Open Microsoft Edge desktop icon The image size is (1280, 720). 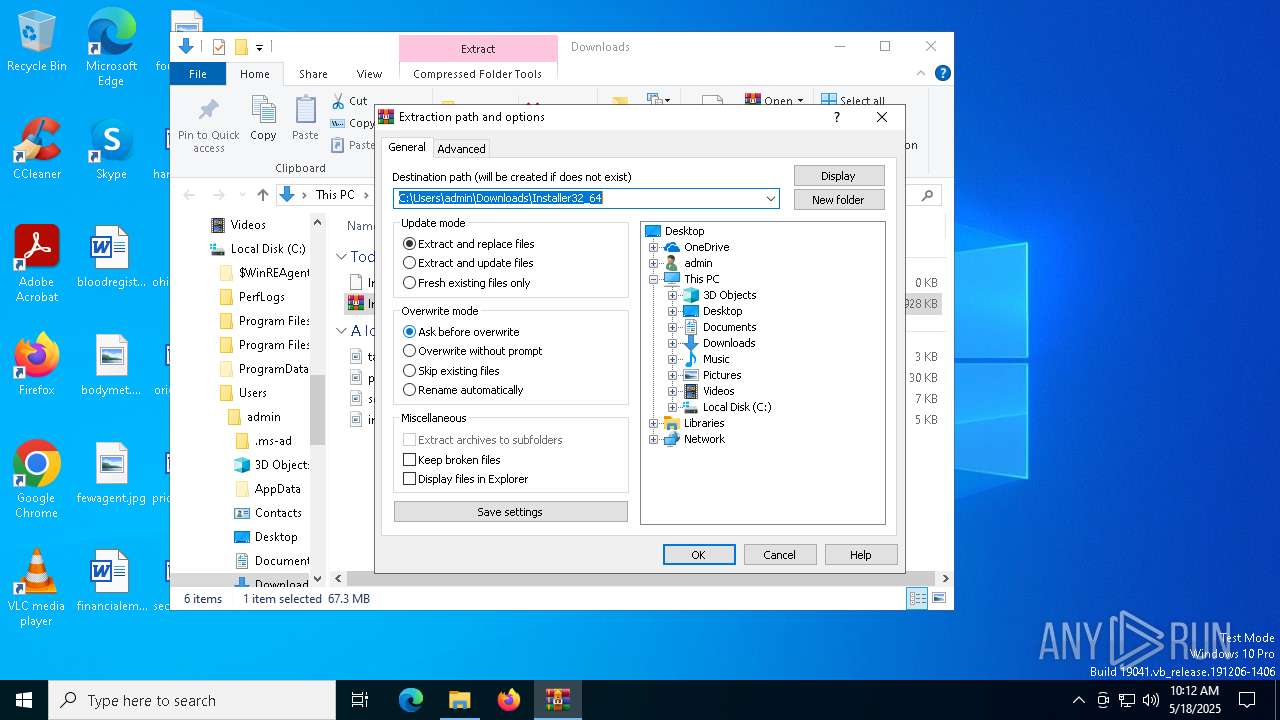click(111, 47)
